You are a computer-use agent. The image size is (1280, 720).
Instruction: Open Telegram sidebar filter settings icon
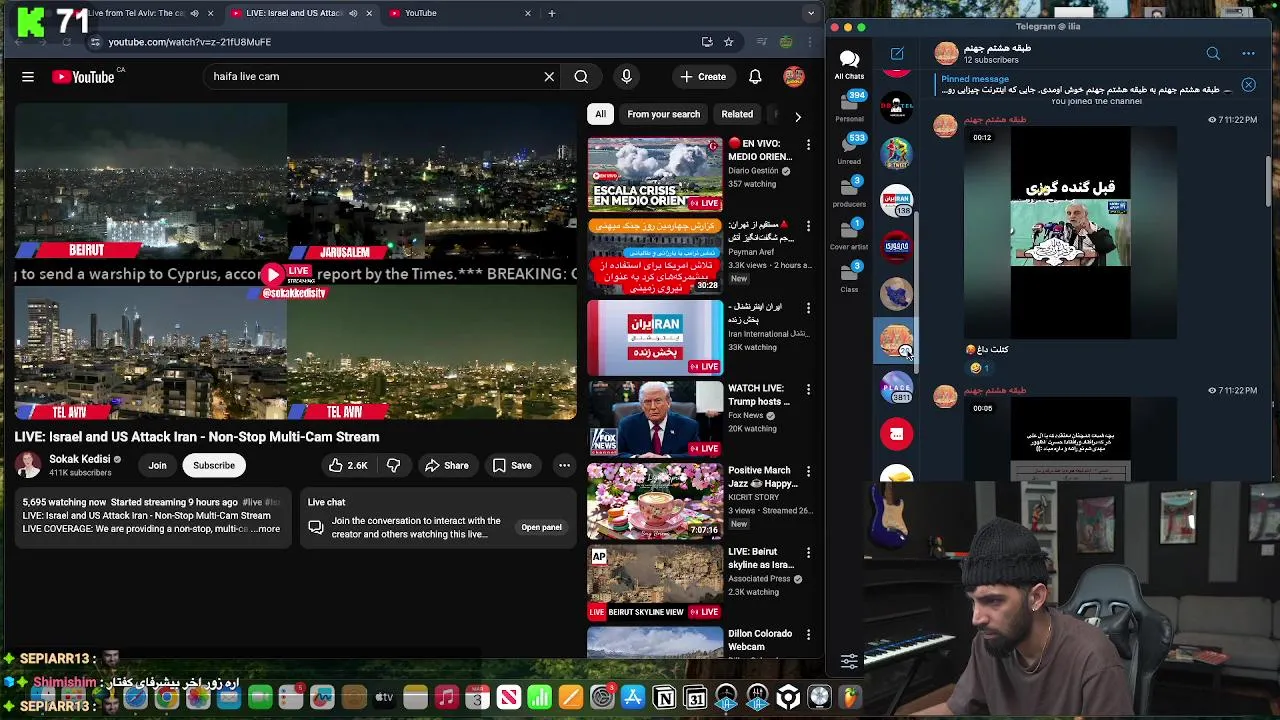coord(849,661)
